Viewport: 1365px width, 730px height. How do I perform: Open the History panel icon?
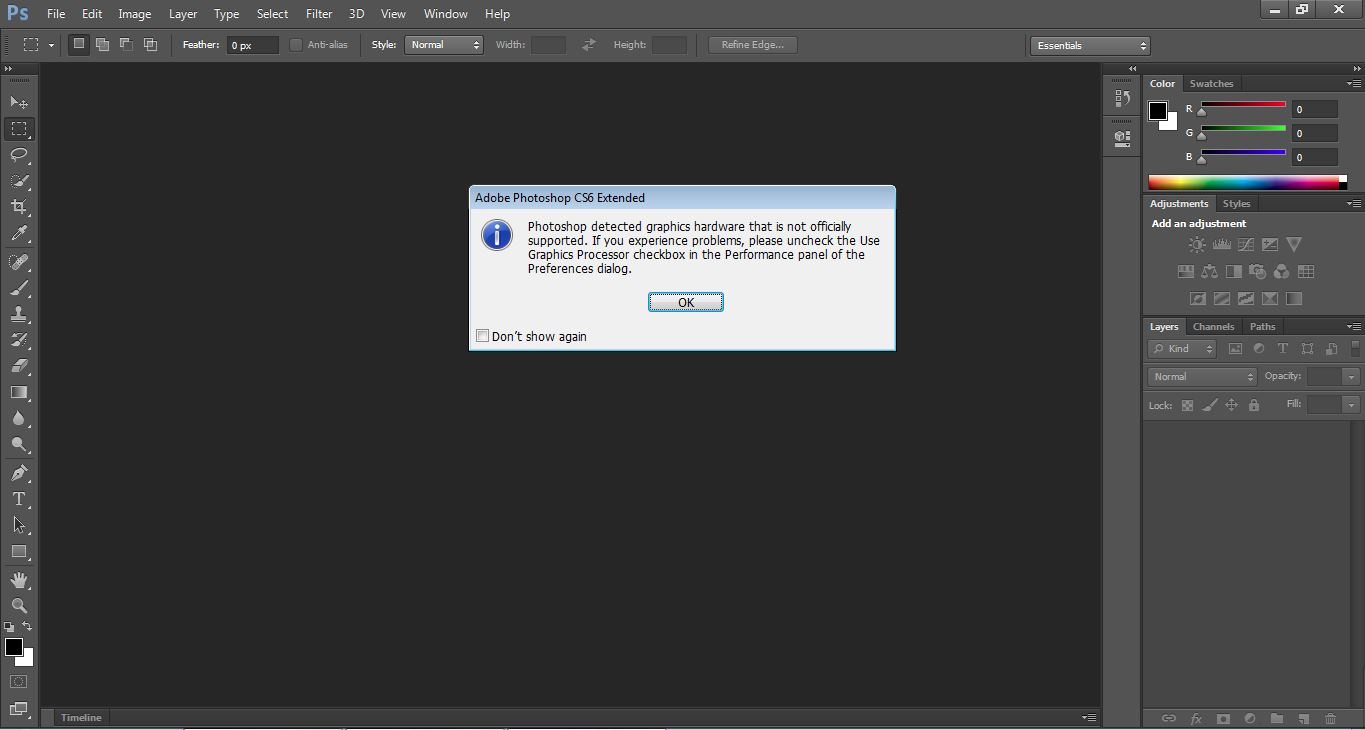click(x=1122, y=98)
